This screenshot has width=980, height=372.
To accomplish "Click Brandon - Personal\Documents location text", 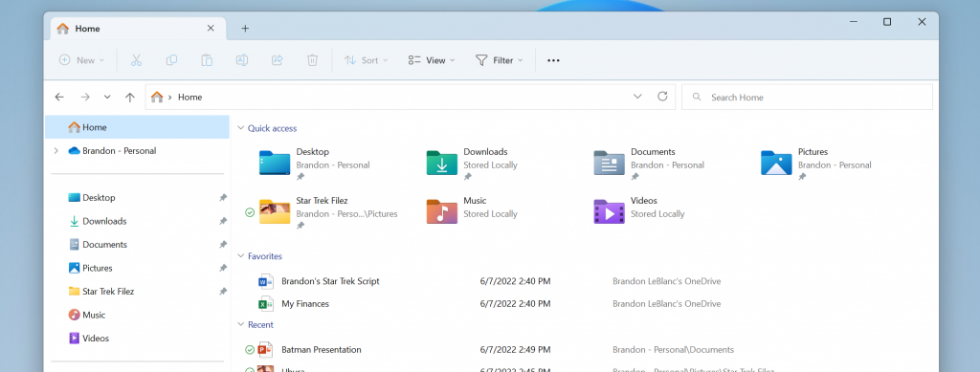I will click(x=673, y=349).
